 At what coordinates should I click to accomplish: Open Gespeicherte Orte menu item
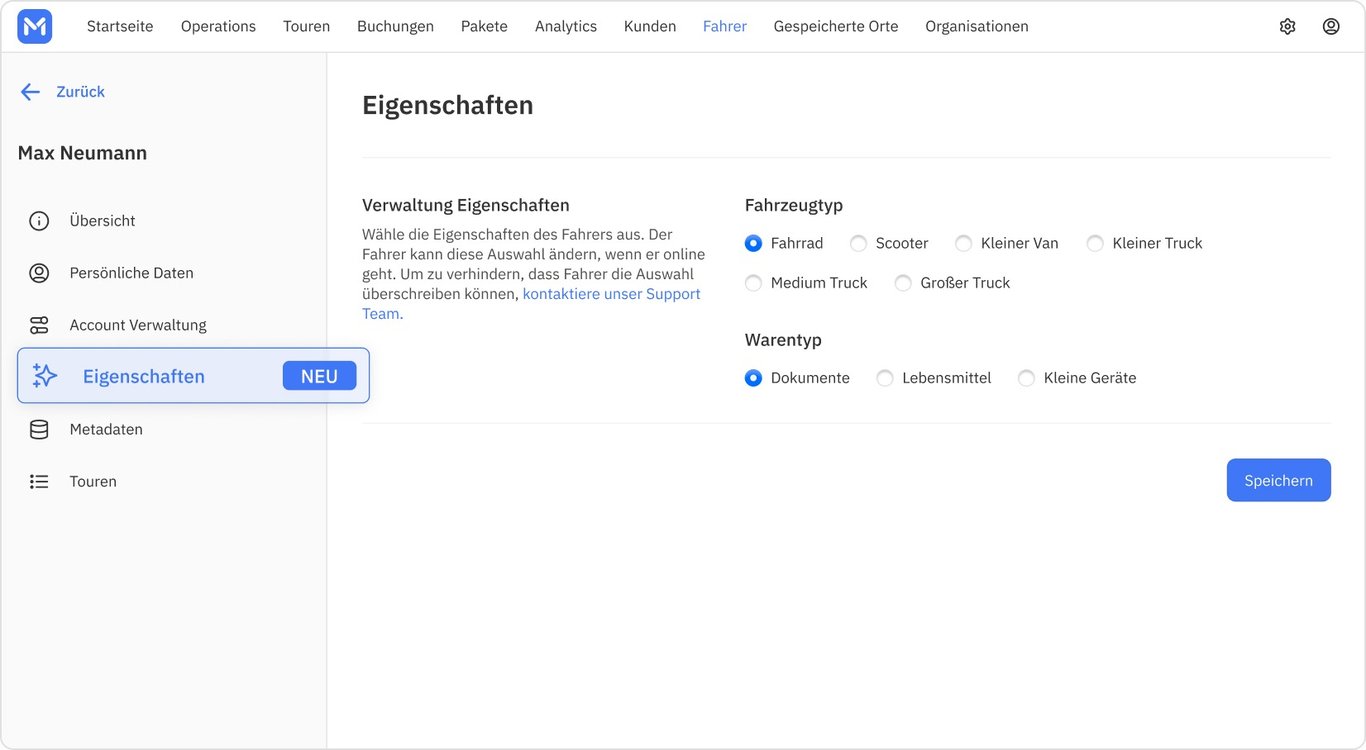[836, 27]
